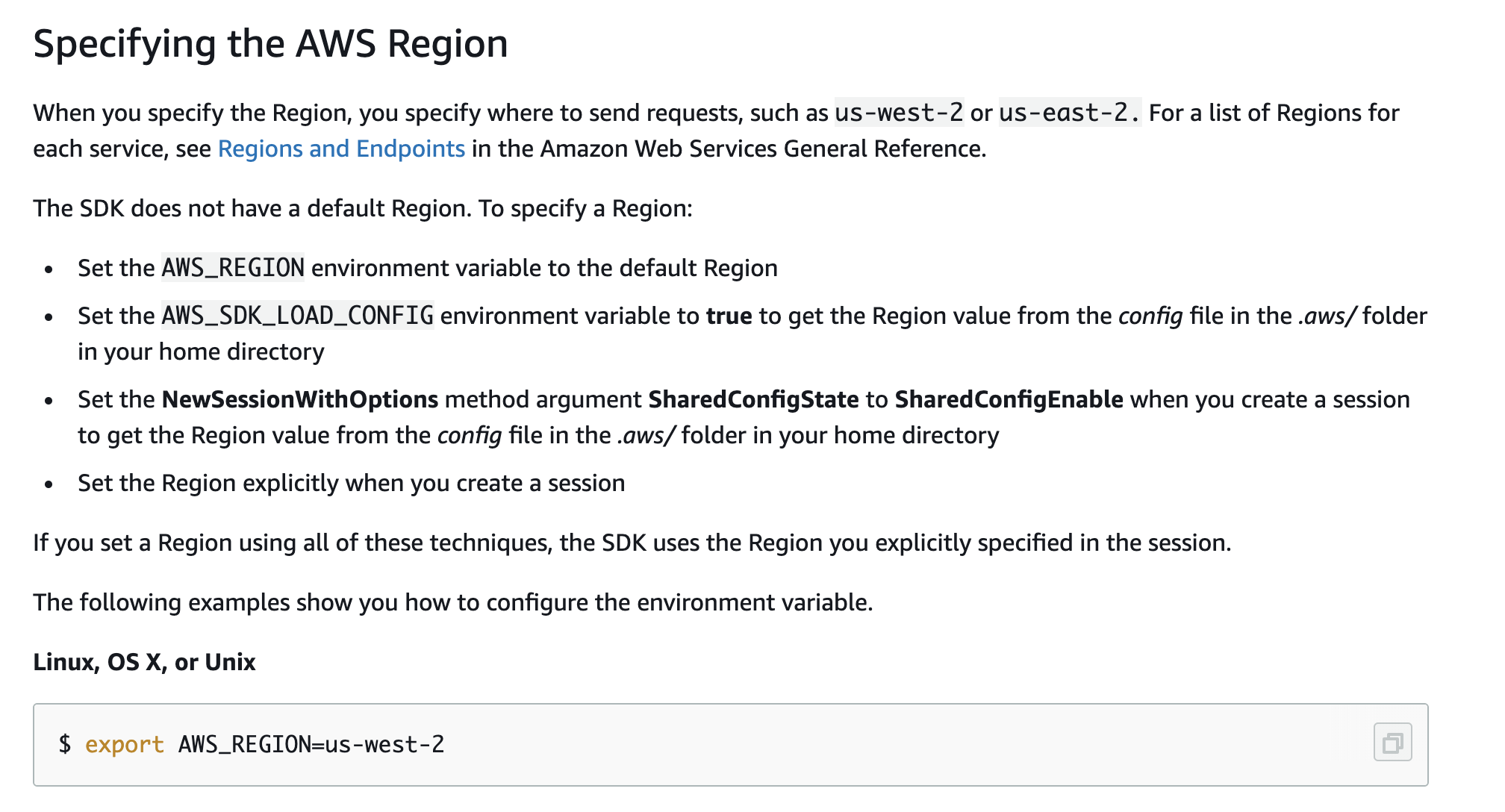Click italic config in the AWS_SDK_LOAD_CONFIG bullet
The image size is (1505, 812).
click(1150, 316)
